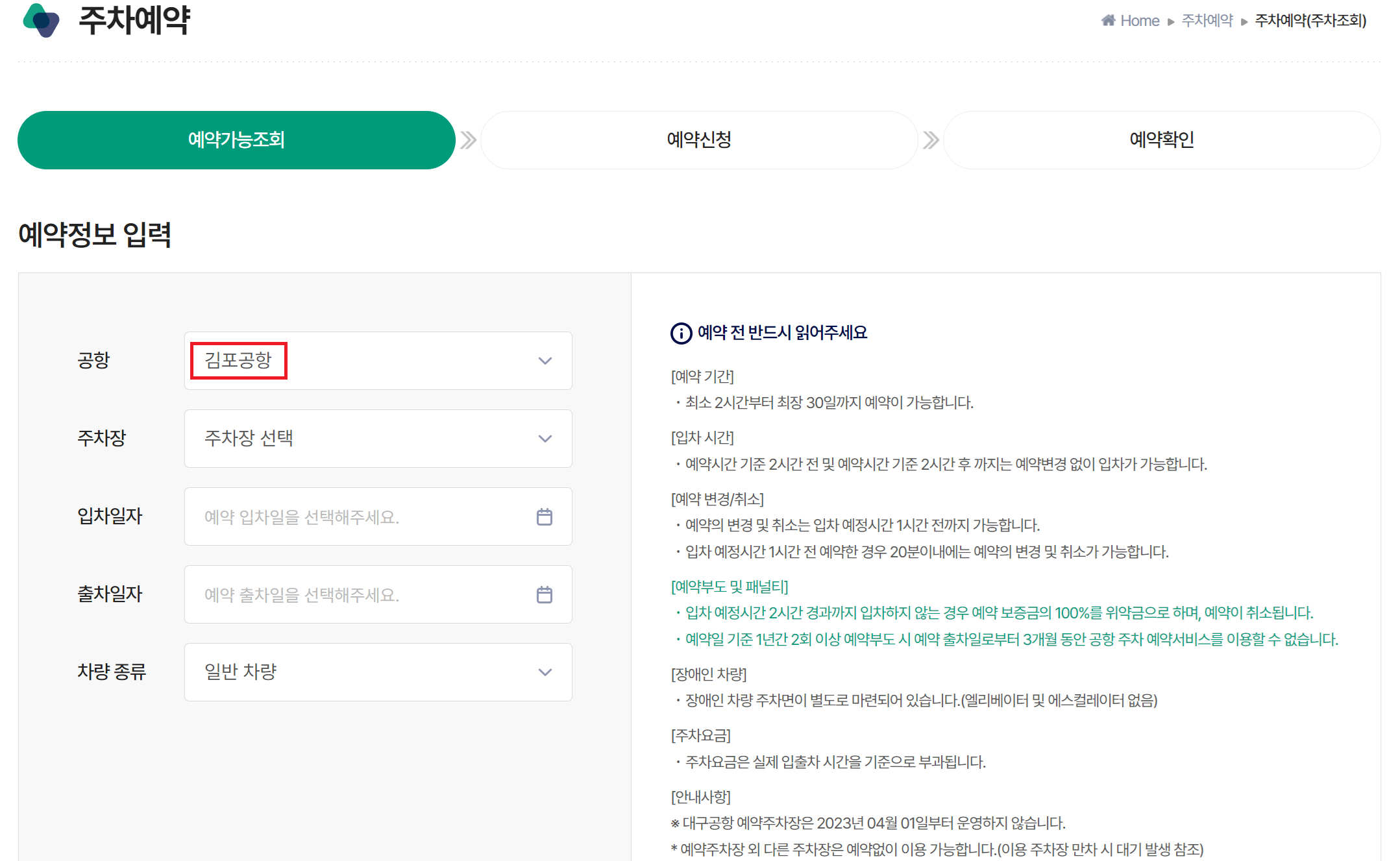Open the 차량 종류 일반 차량 dropdown
Screen dimensions: 1400x861
coord(378,672)
